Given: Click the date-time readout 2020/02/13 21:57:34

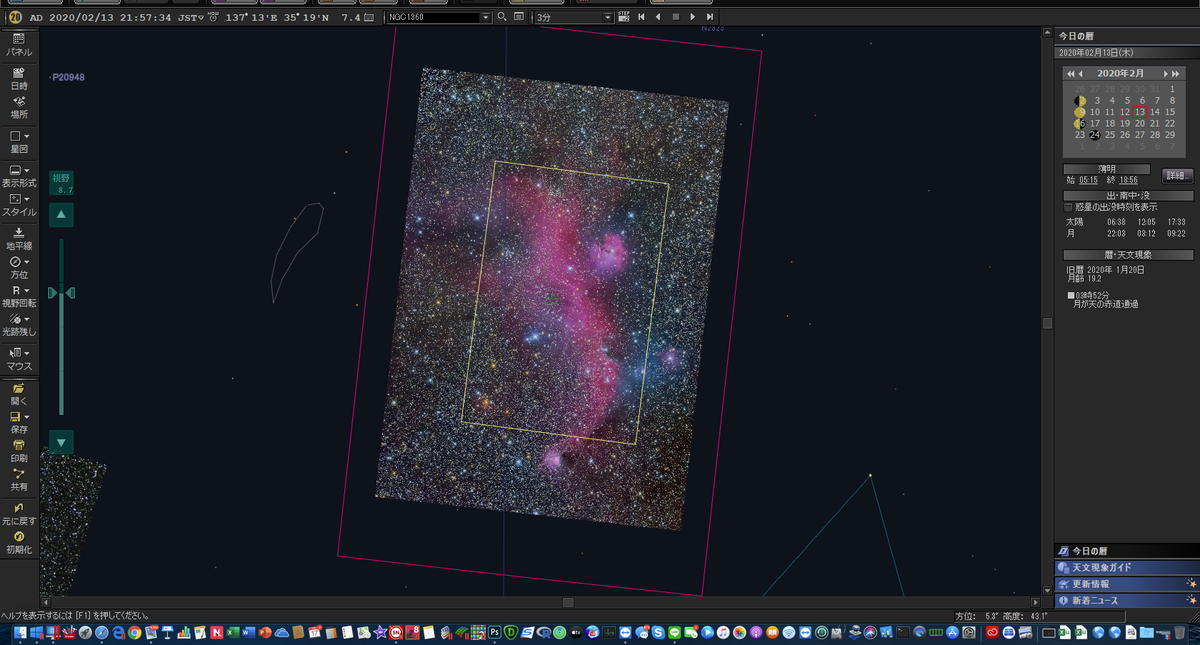Looking at the screenshot, I should pyautogui.click(x=112, y=17).
